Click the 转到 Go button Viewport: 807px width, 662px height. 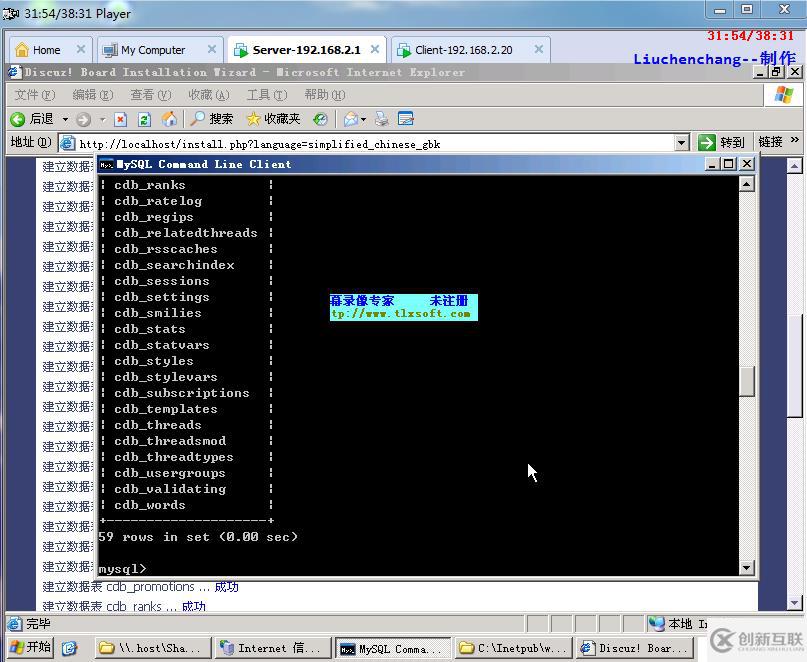coord(722,142)
